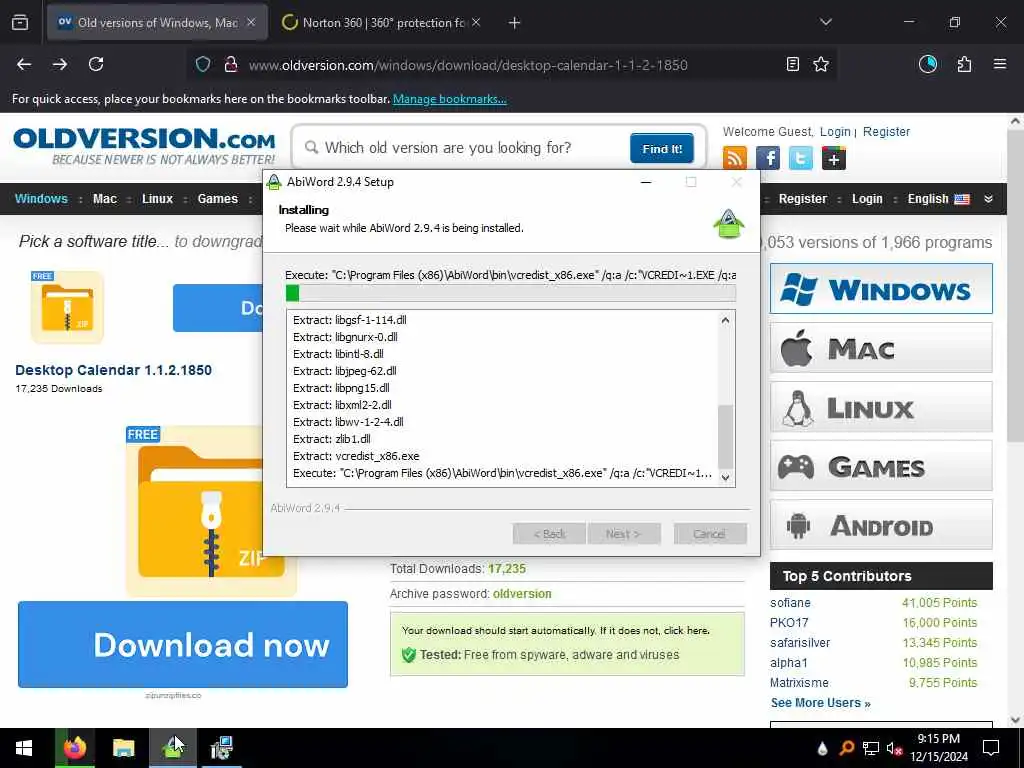Open File Explorer from the taskbar
Viewport: 1024px width, 768px height.
[123, 748]
